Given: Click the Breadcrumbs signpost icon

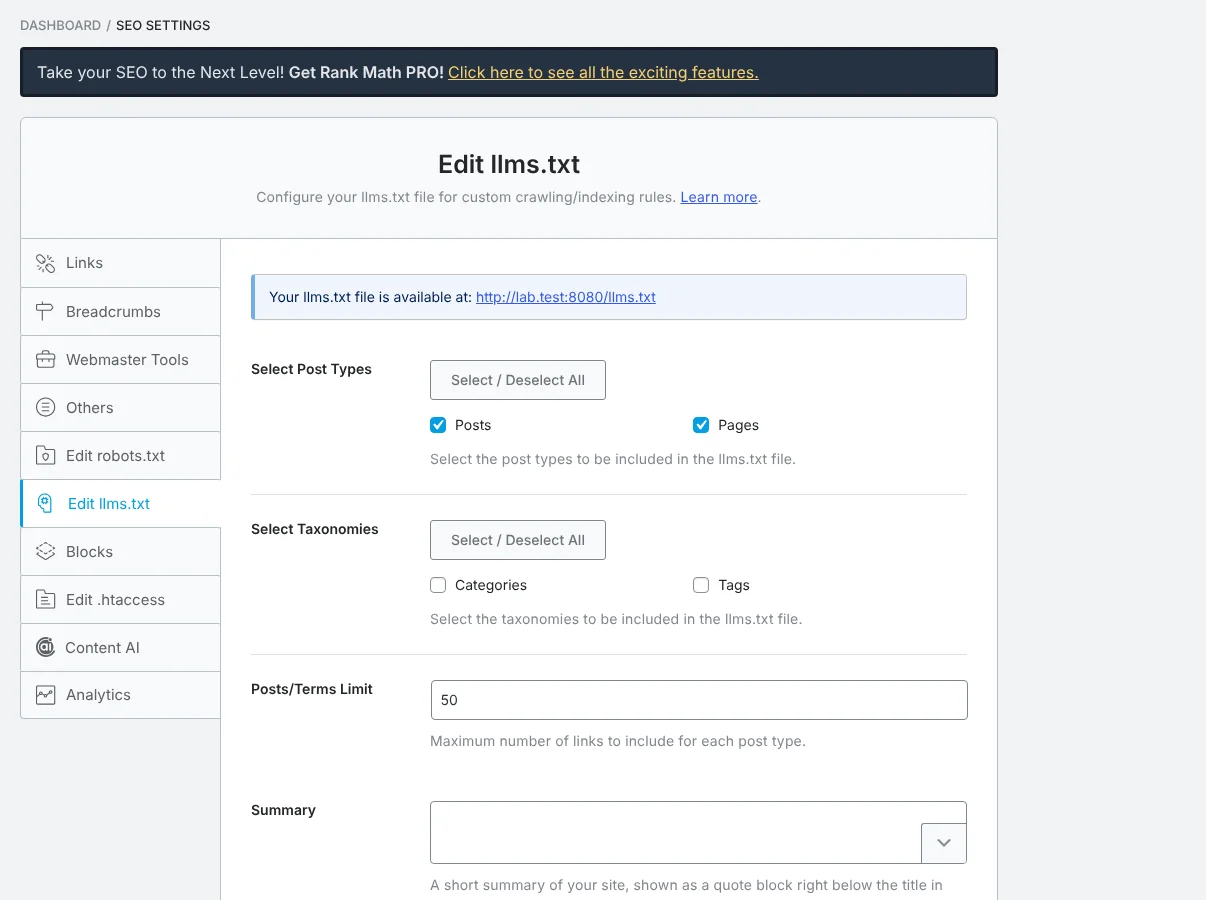Looking at the screenshot, I should coord(45,311).
